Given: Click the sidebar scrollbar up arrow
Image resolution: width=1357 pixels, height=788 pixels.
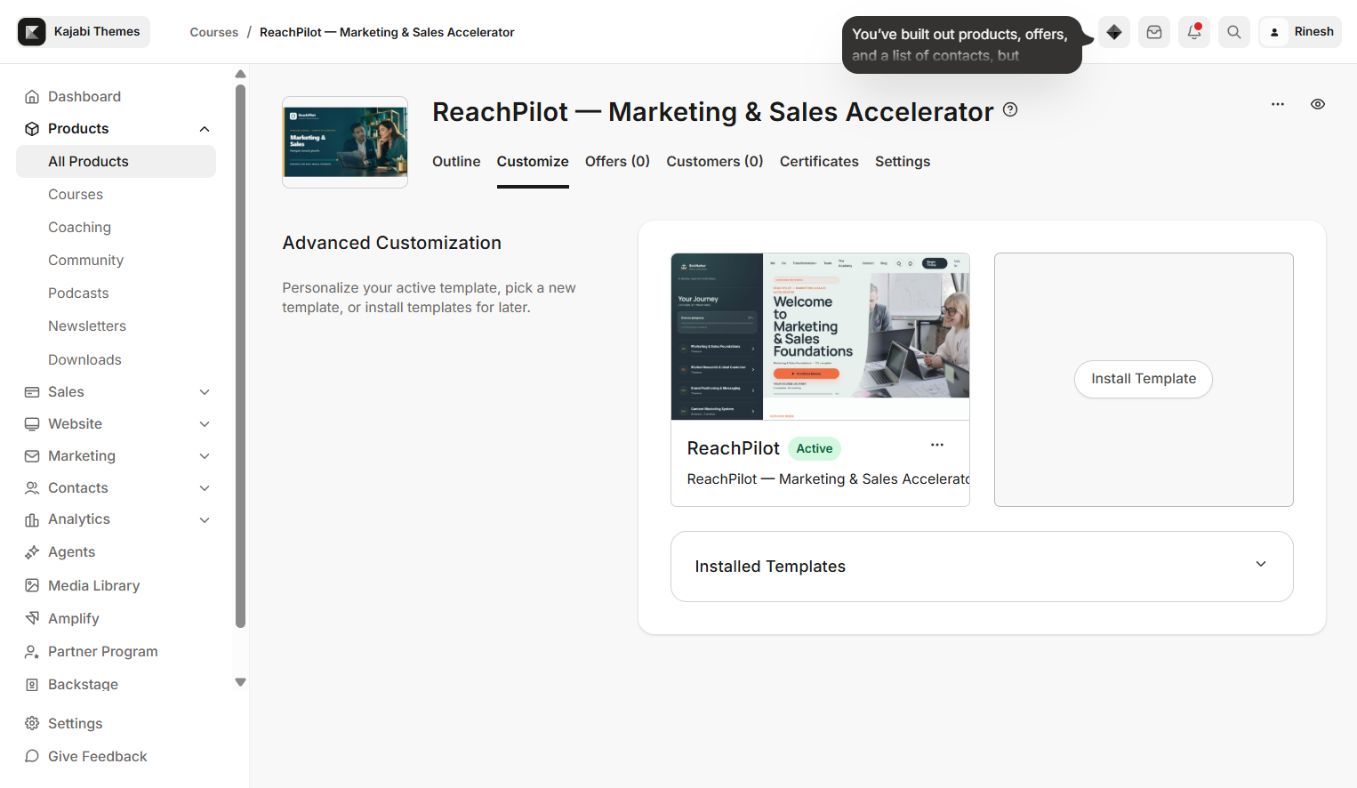Looking at the screenshot, I should click(x=240, y=74).
